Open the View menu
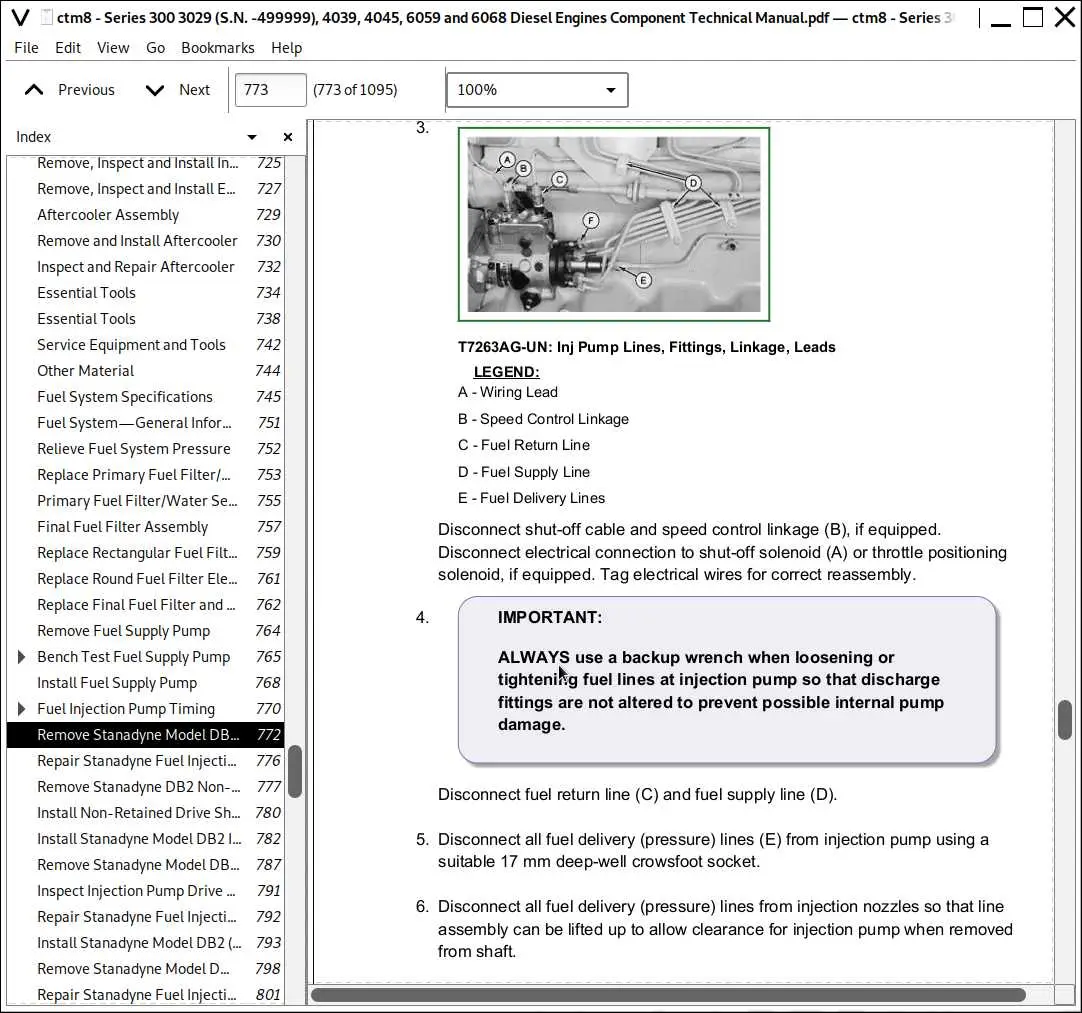This screenshot has height=1013, width=1082. [113, 48]
